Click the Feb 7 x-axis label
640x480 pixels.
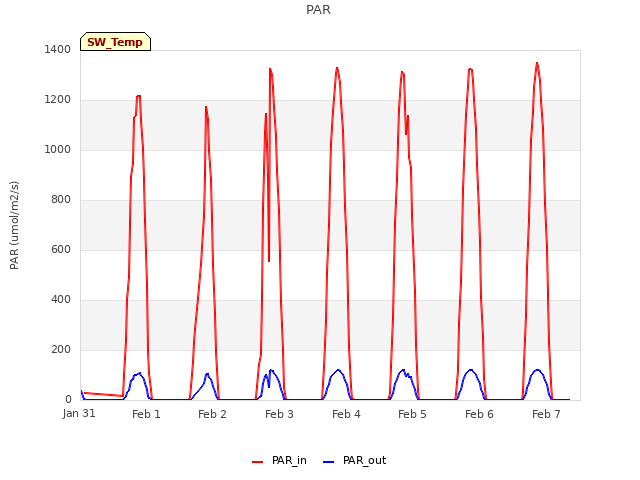coord(546,414)
